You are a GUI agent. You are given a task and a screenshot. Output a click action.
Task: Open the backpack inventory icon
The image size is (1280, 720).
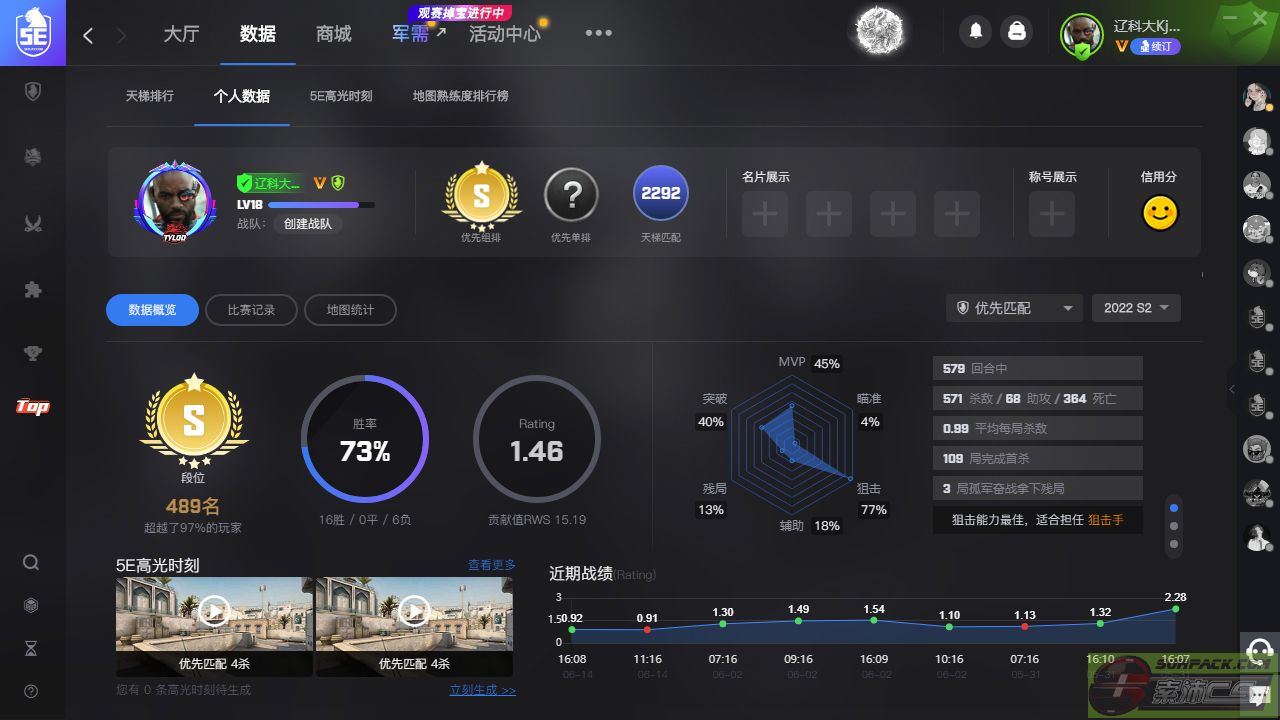[1017, 32]
